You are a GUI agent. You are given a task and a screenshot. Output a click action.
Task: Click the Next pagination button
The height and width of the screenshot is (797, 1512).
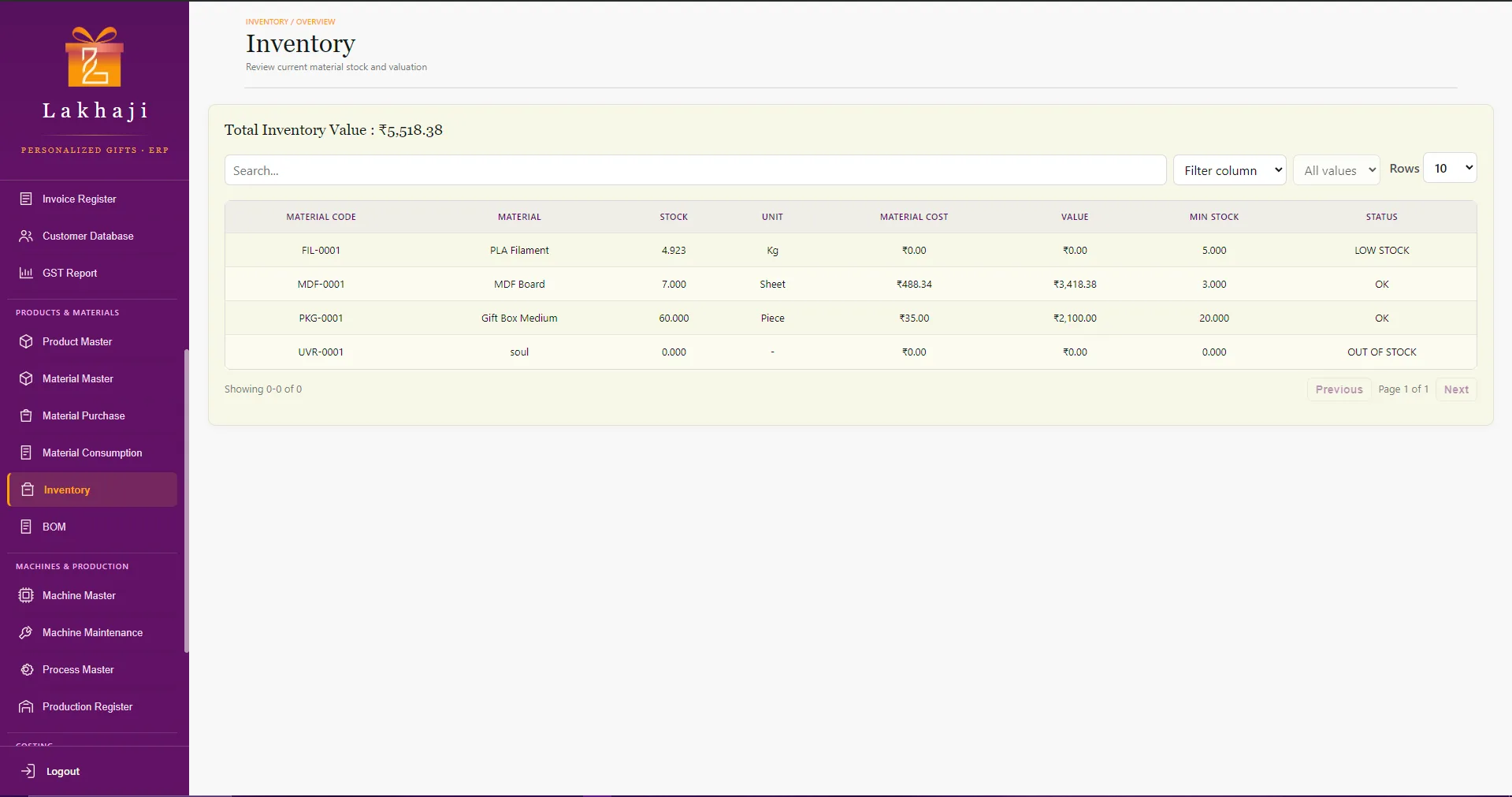pyautogui.click(x=1456, y=389)
